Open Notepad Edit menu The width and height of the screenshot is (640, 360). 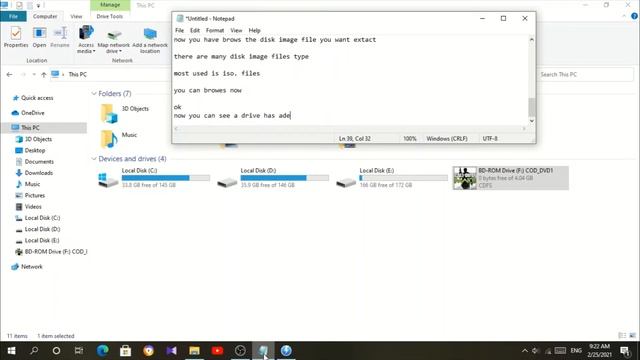tap(195, 30)
